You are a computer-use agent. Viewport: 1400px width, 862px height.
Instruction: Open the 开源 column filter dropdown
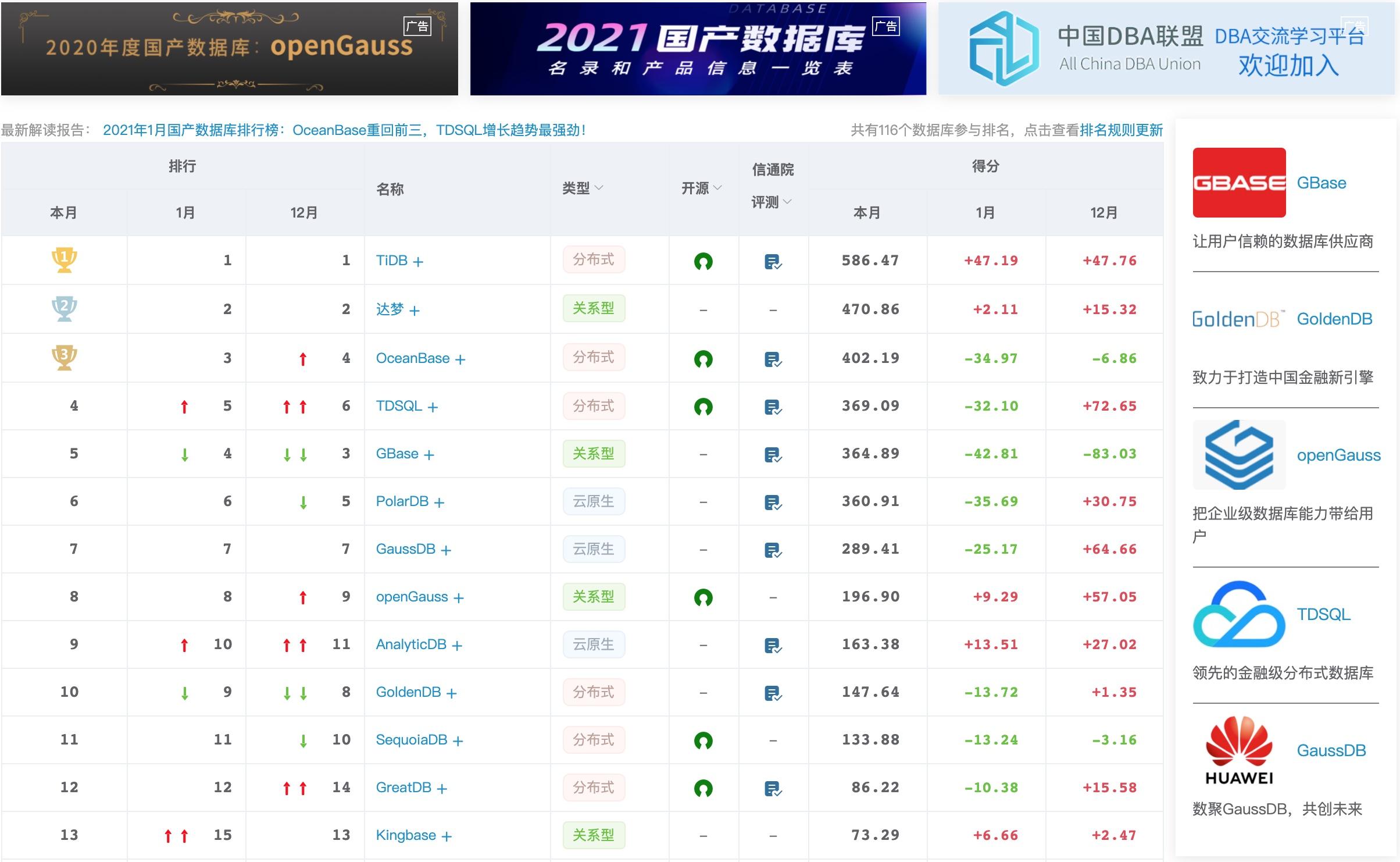[717, 188]
